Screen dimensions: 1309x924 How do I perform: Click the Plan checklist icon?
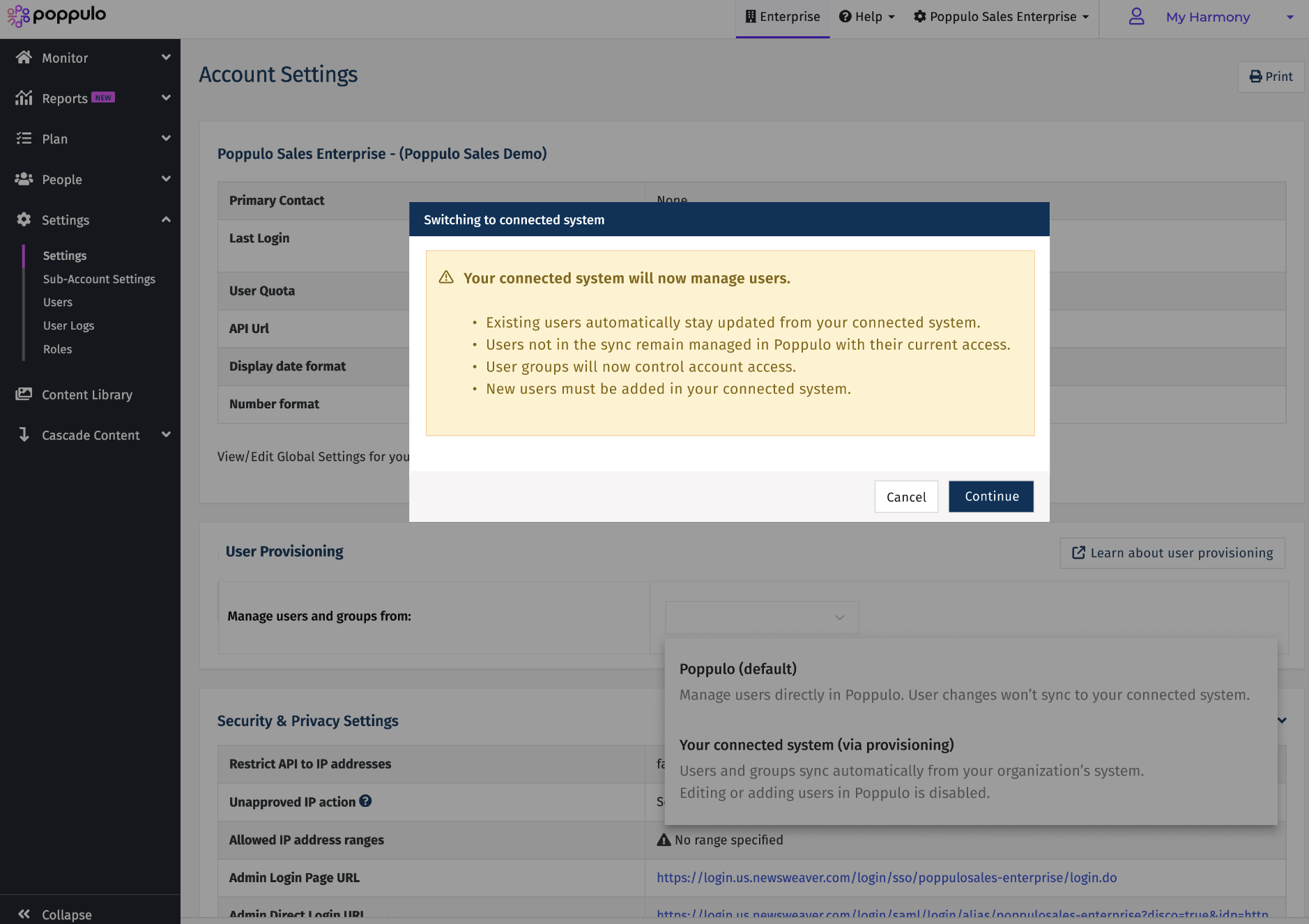[24, 139]
